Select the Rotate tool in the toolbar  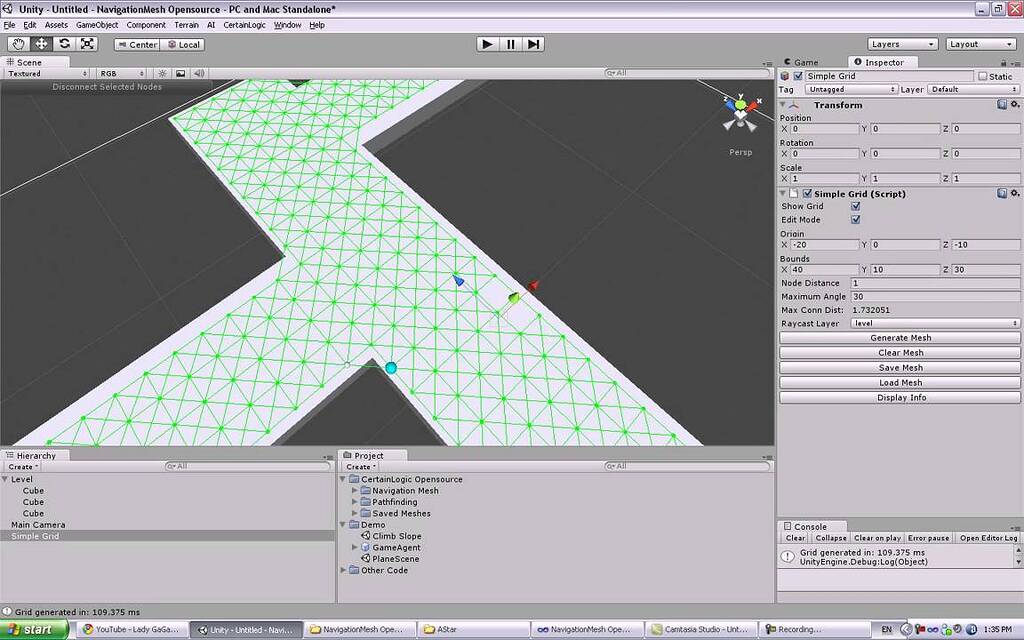(63, 43)
